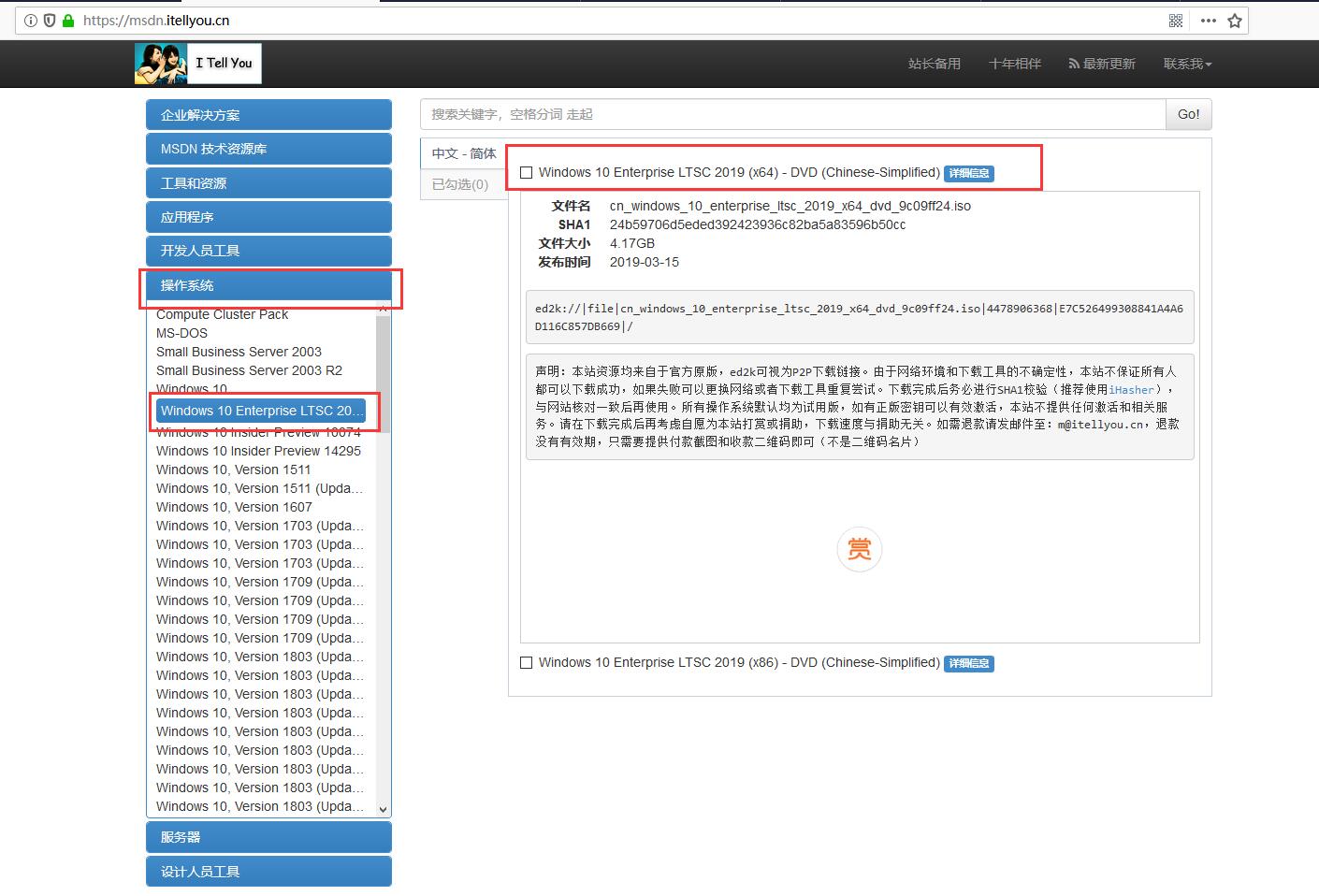1319x896 pixels.
Task: Select Compute Cluster Pack in the list
Action: click(x=222, y=314)
